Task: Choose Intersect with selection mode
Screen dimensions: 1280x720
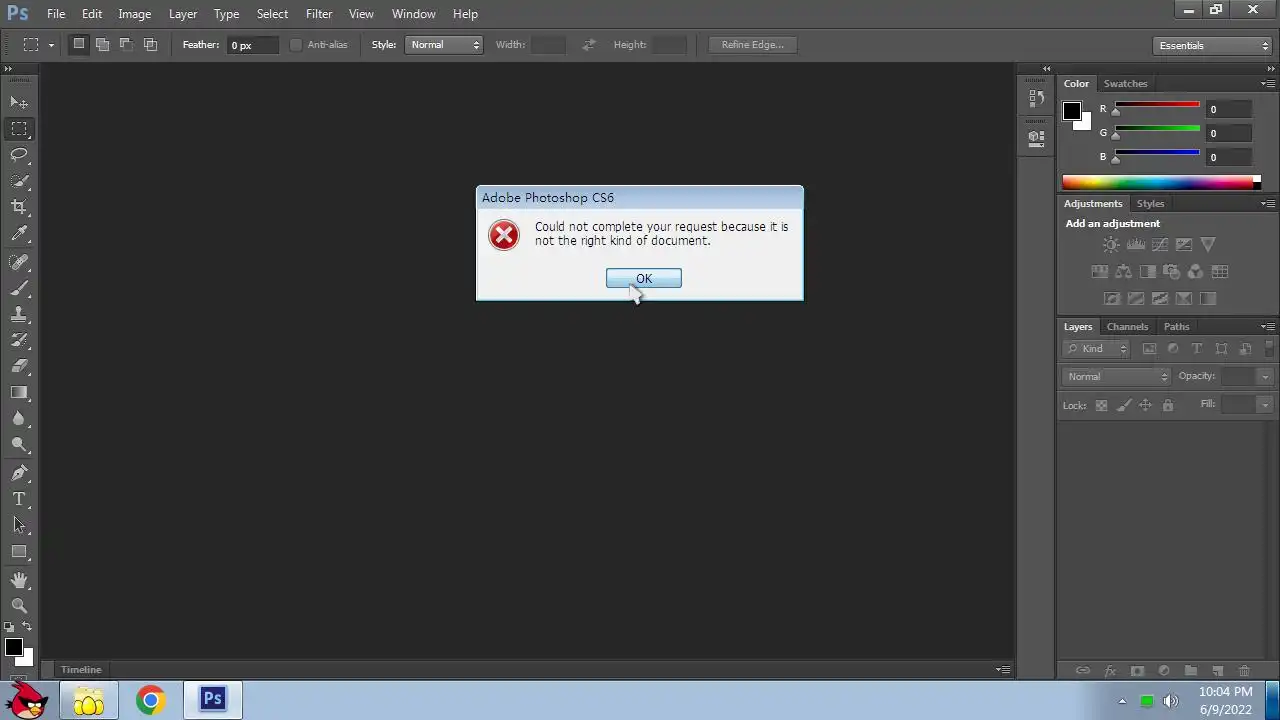Action: pos(150,45)
